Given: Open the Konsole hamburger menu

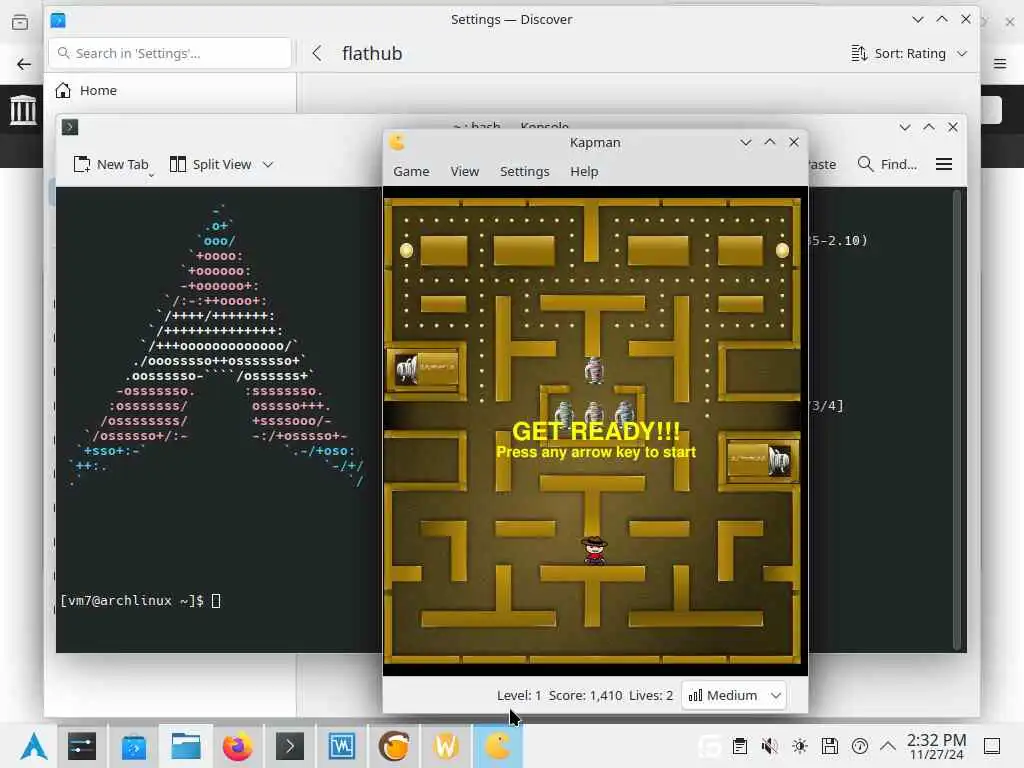Looking at the screenshot, I should (944, 165).
